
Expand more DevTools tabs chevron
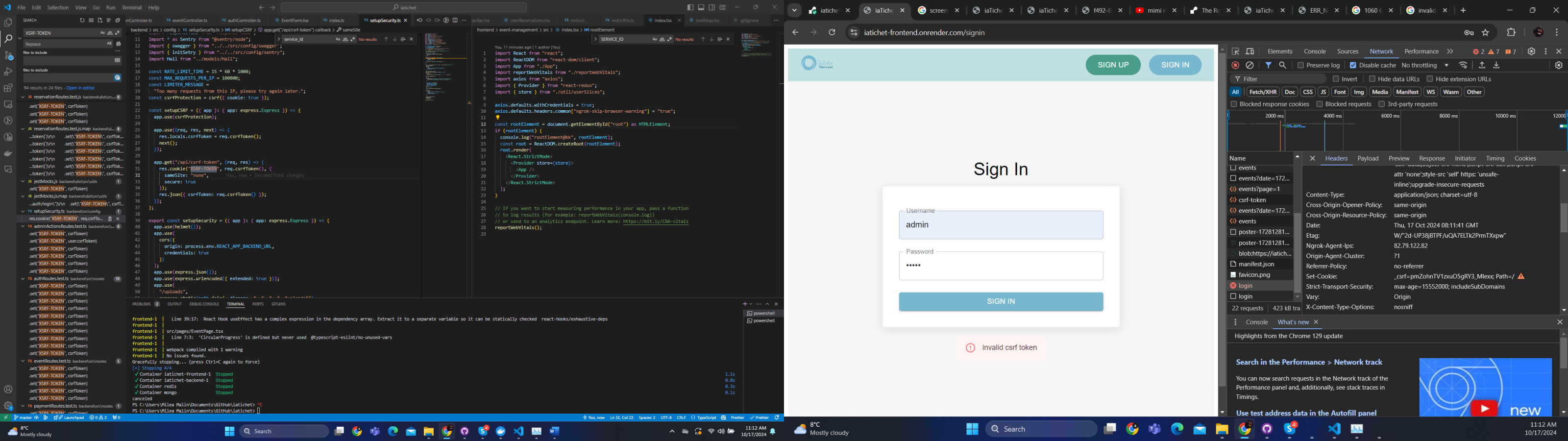click(1450, 52)
